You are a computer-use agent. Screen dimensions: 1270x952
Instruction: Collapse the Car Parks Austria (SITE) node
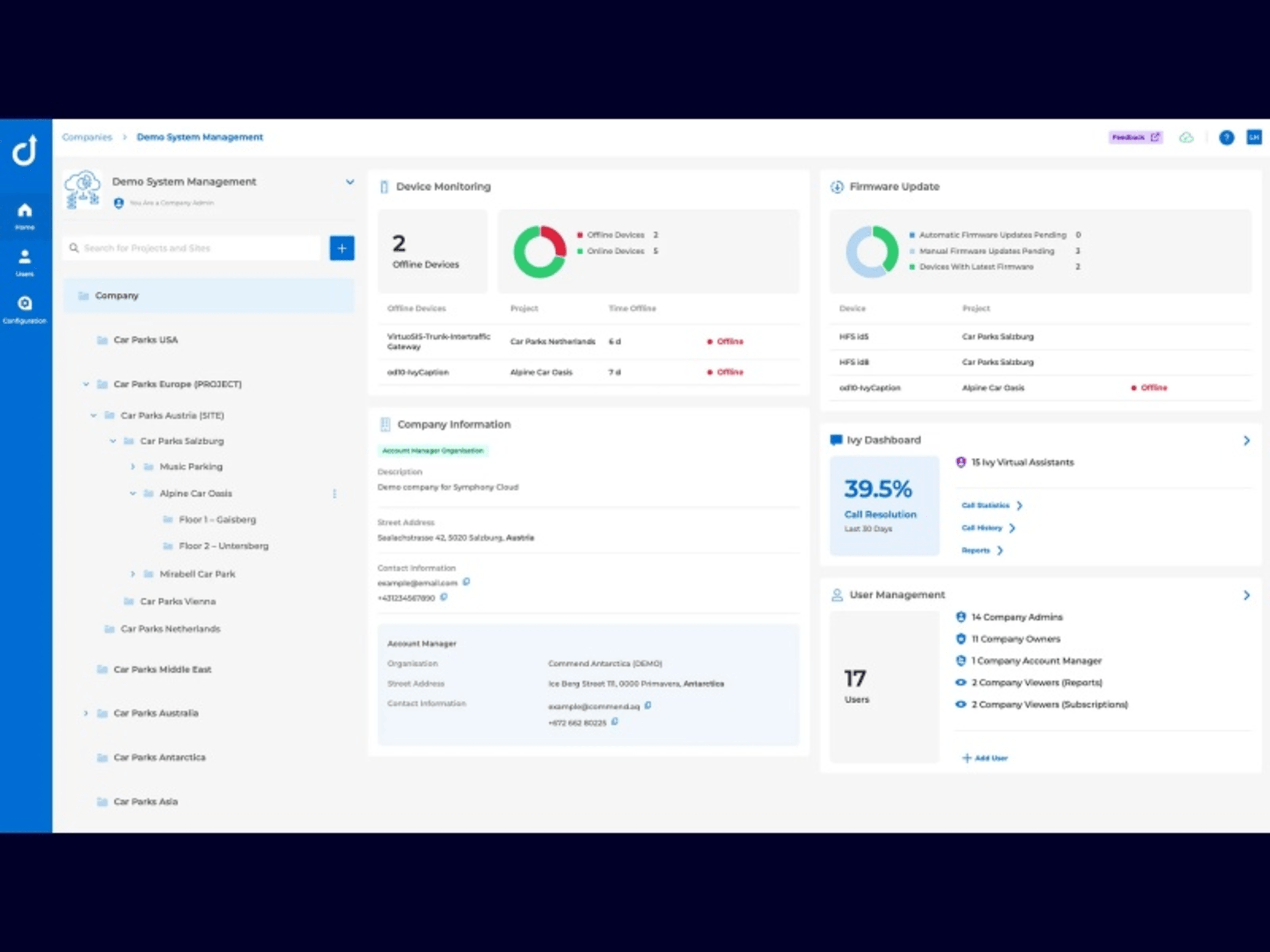click(93, 415)
